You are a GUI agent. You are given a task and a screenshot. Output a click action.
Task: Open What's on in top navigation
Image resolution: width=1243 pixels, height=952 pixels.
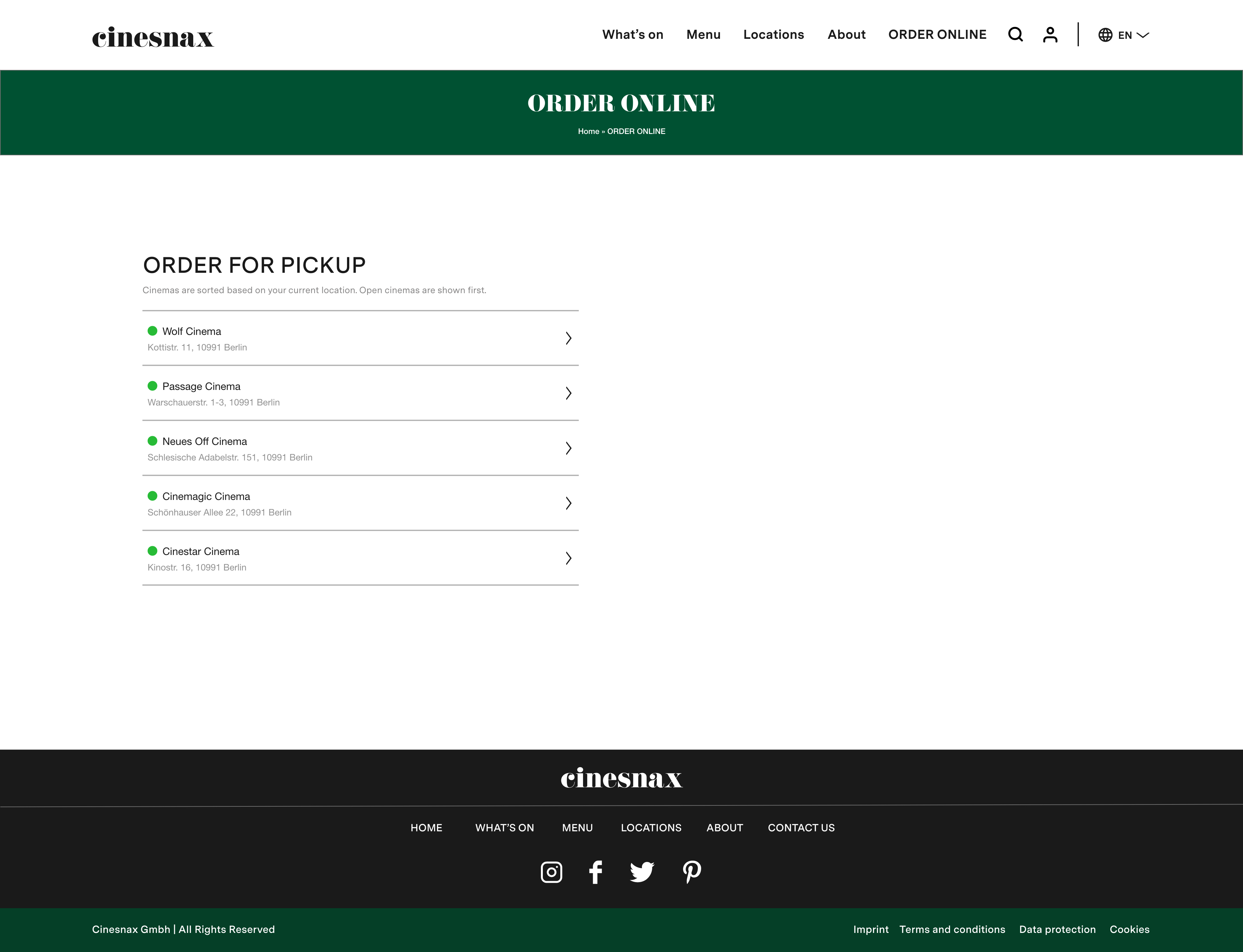coord(633,35)
